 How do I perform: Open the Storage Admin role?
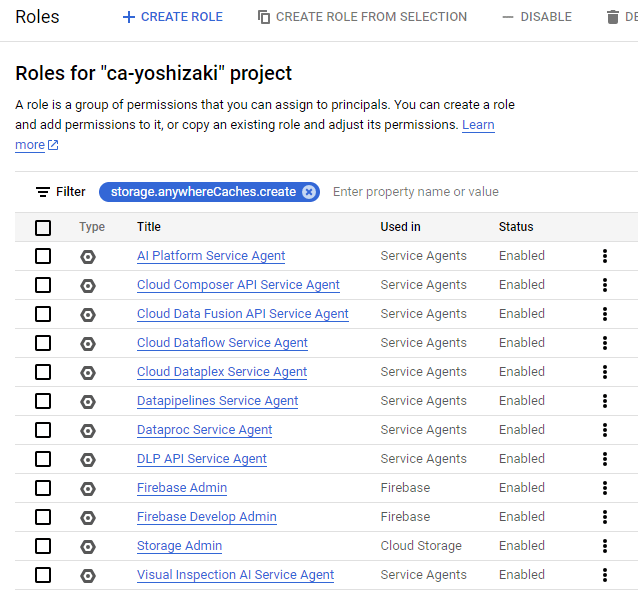(179, 546)
